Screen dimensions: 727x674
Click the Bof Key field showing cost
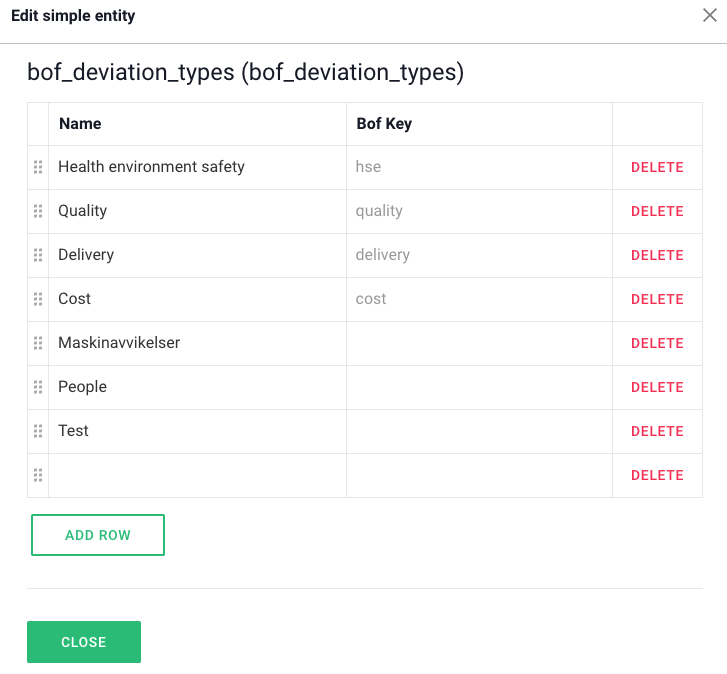478,299
